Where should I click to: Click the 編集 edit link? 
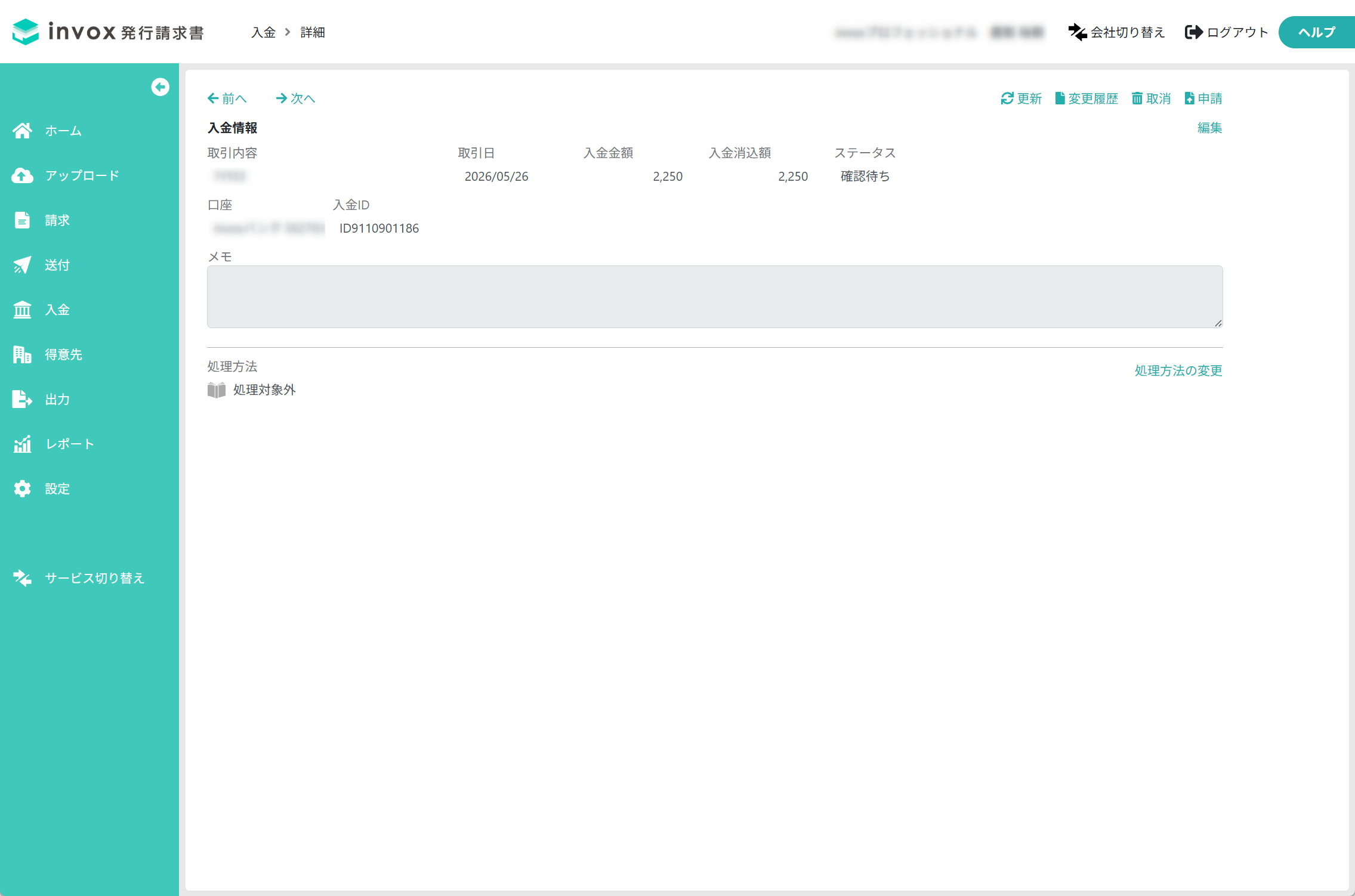click(x=1209, y=128)
